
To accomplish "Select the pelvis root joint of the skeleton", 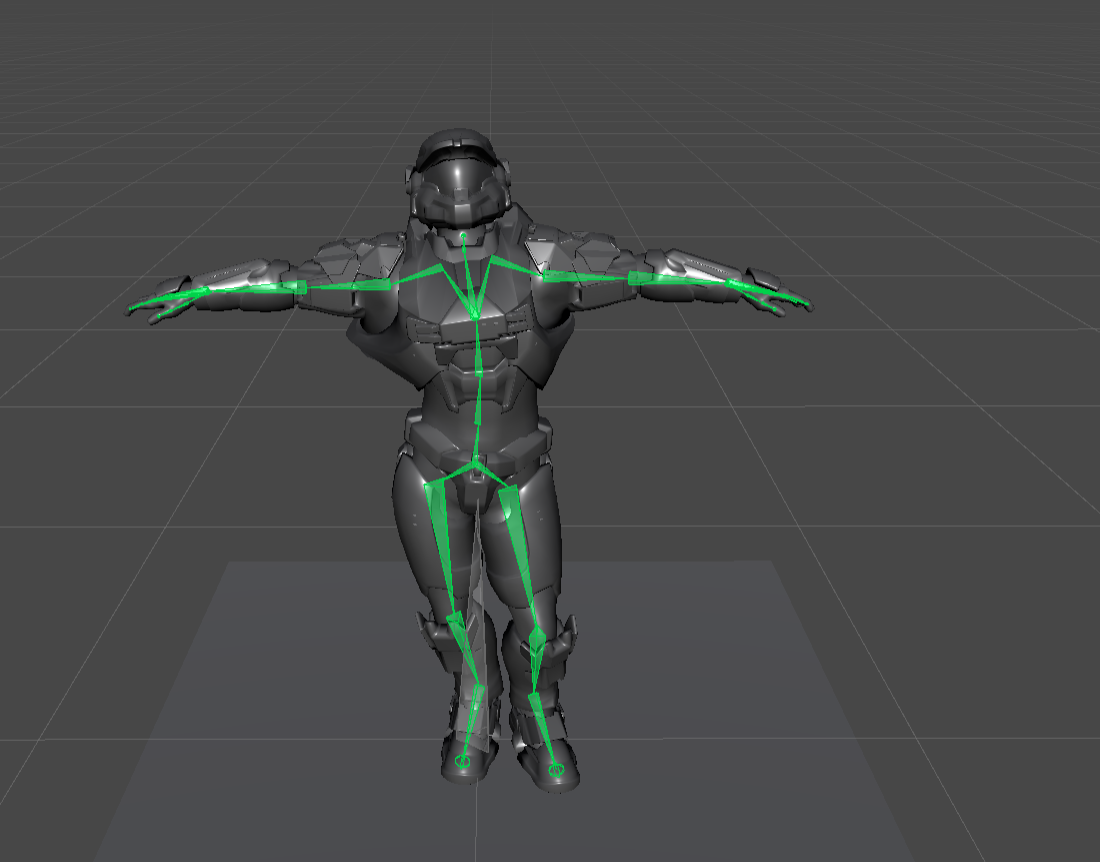I will (x=476, y=462).
